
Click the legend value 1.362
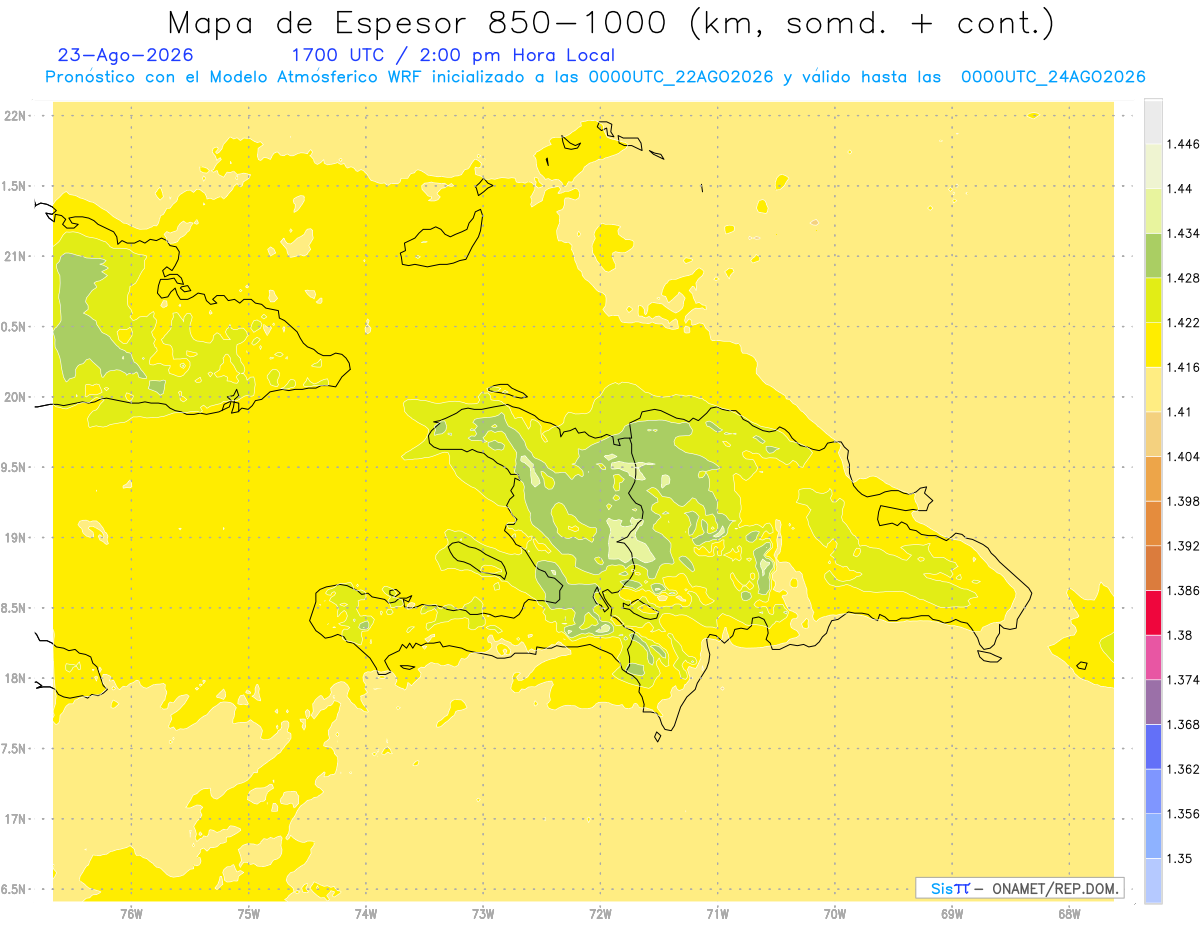1185,769
